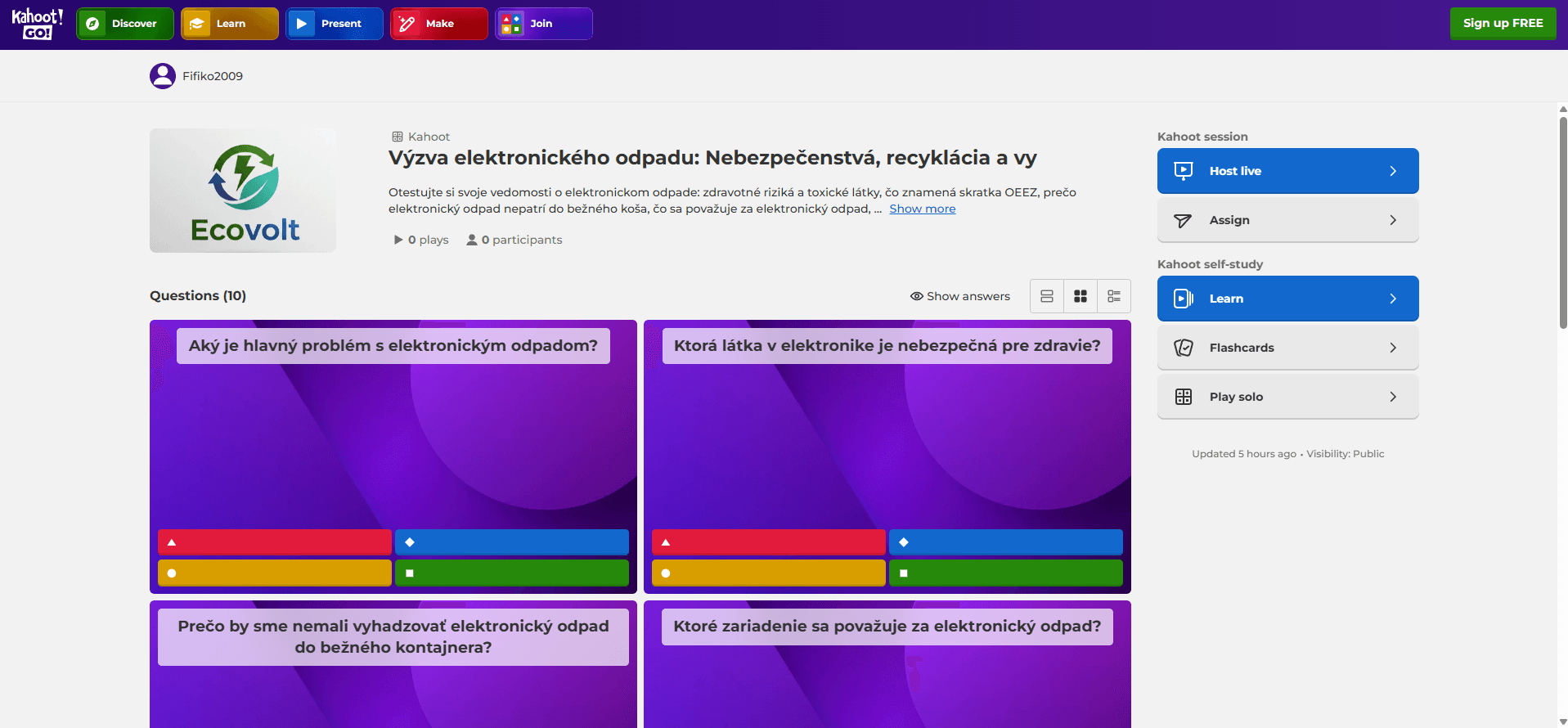1568x728 pixels.
Task: Expand self-study Learn chevron arrow
Action: pos(1393,299)
